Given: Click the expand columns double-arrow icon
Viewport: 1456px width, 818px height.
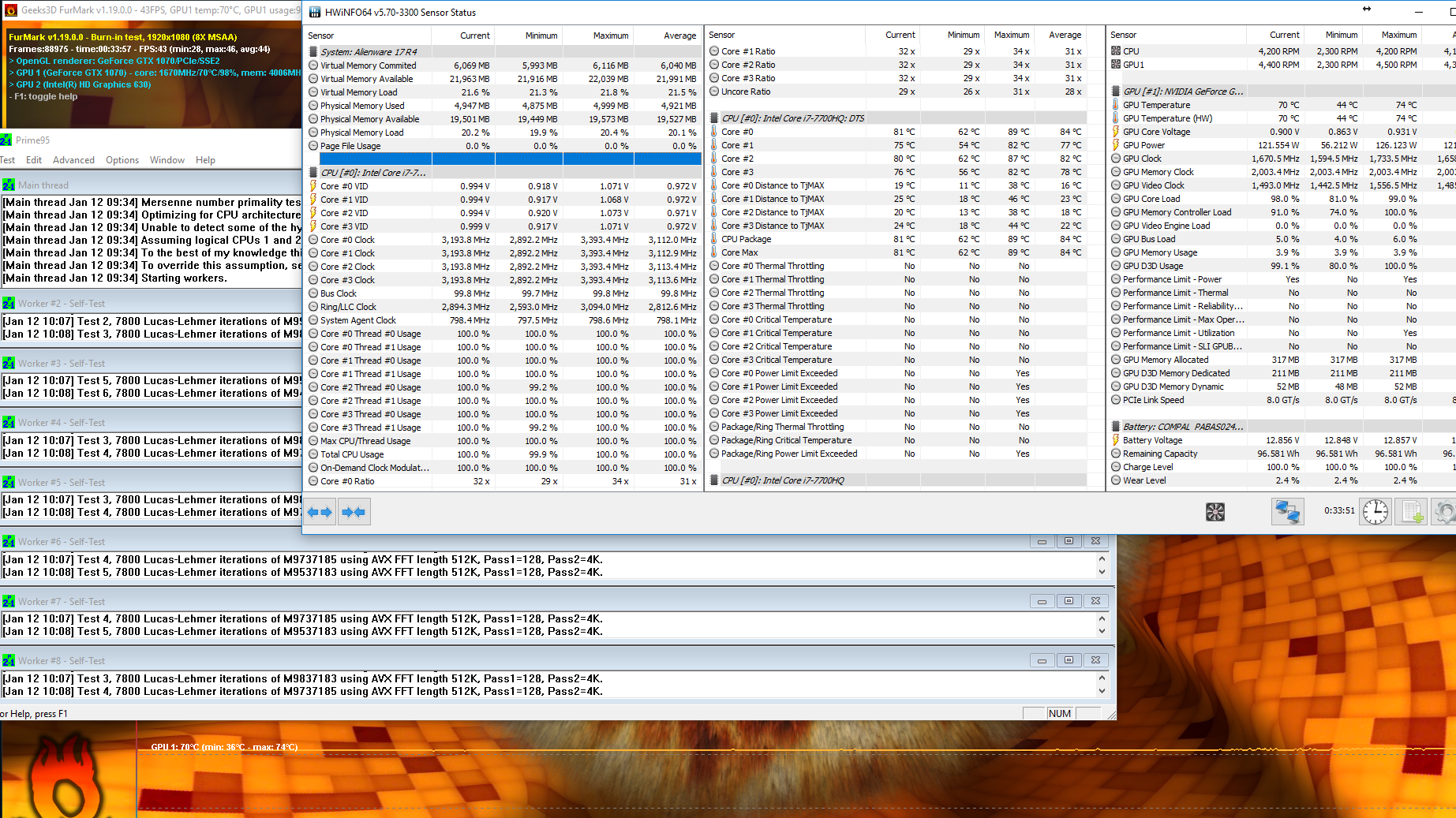Looking at the screenshot, I should 320,513.
